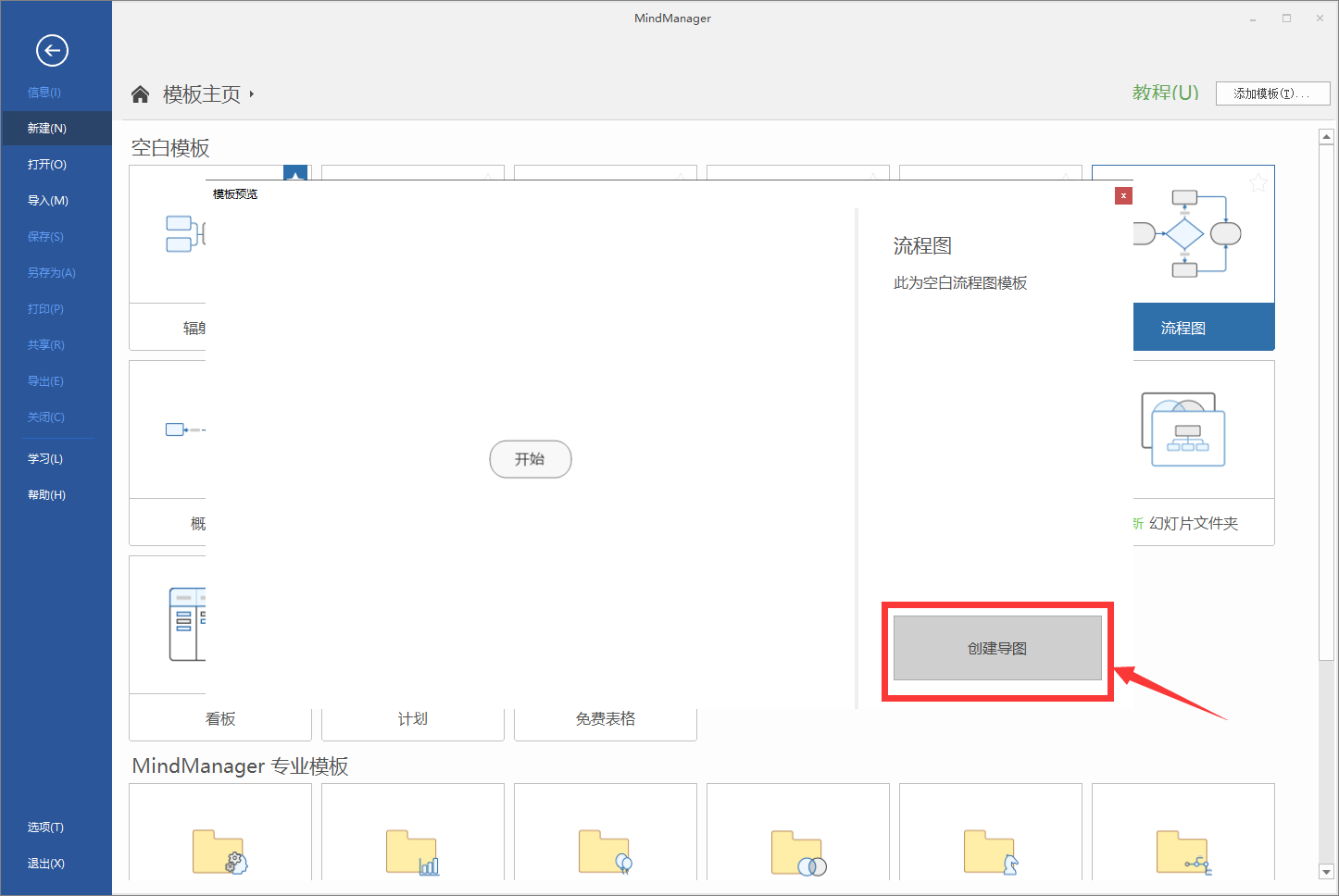
Task: Click 关闭(C) in the sidebar
Action: [46, 417]
